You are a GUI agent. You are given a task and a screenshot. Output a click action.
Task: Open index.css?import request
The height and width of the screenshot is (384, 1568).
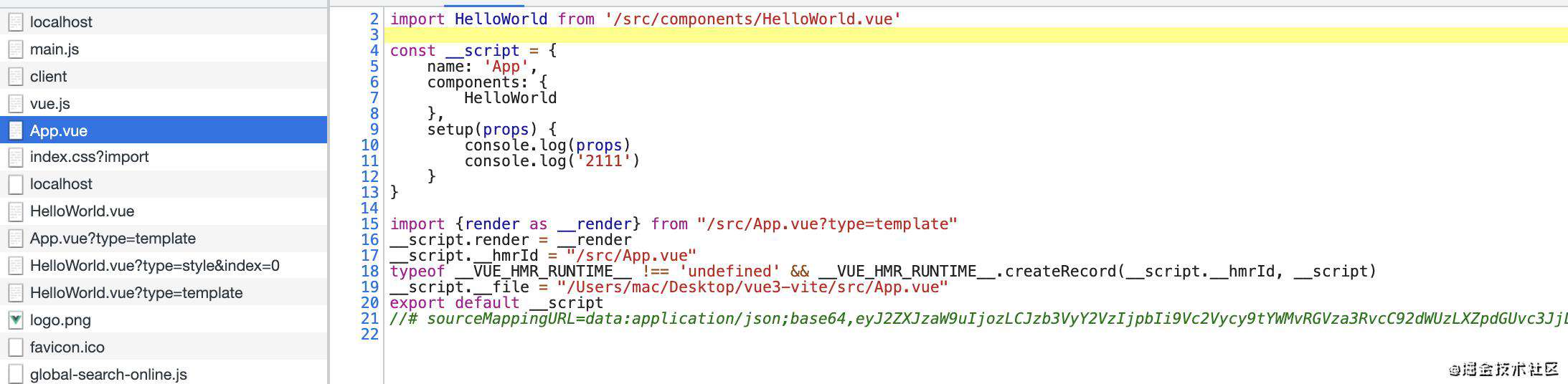coord(164,157)
